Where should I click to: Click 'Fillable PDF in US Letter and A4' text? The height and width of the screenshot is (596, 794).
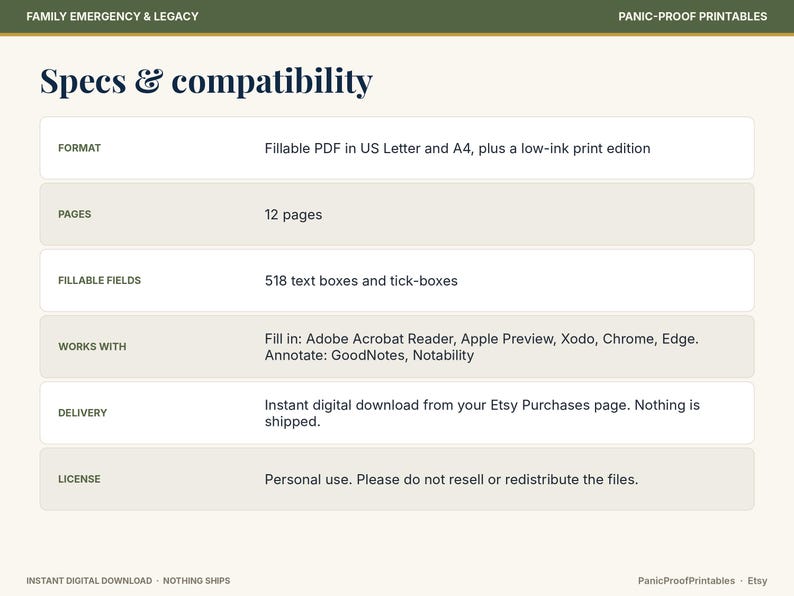coord(368,148)
